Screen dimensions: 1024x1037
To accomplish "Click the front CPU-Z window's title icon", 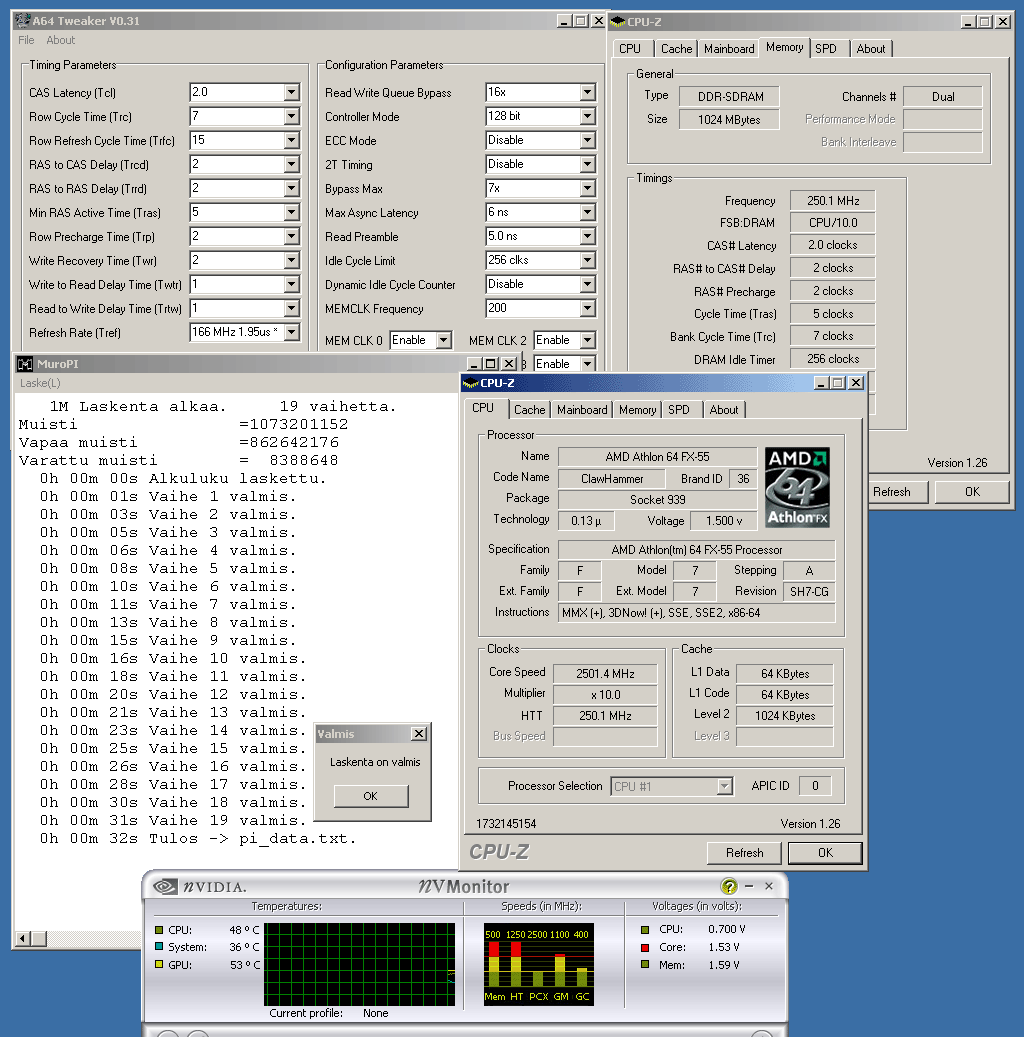I will point(470,383).
